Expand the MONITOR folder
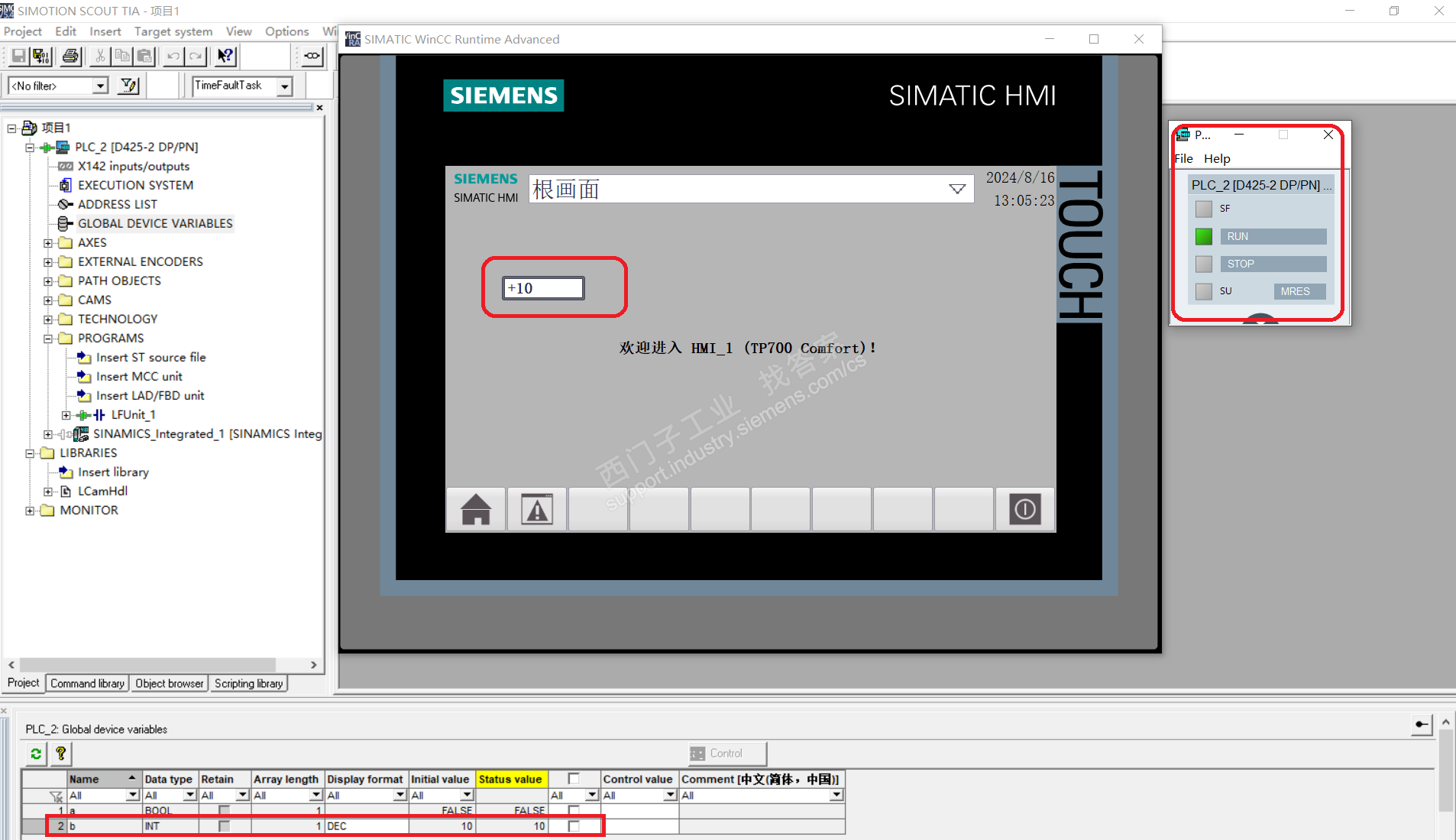Screen dimensions: 1456x840 (x=30, y=511)
